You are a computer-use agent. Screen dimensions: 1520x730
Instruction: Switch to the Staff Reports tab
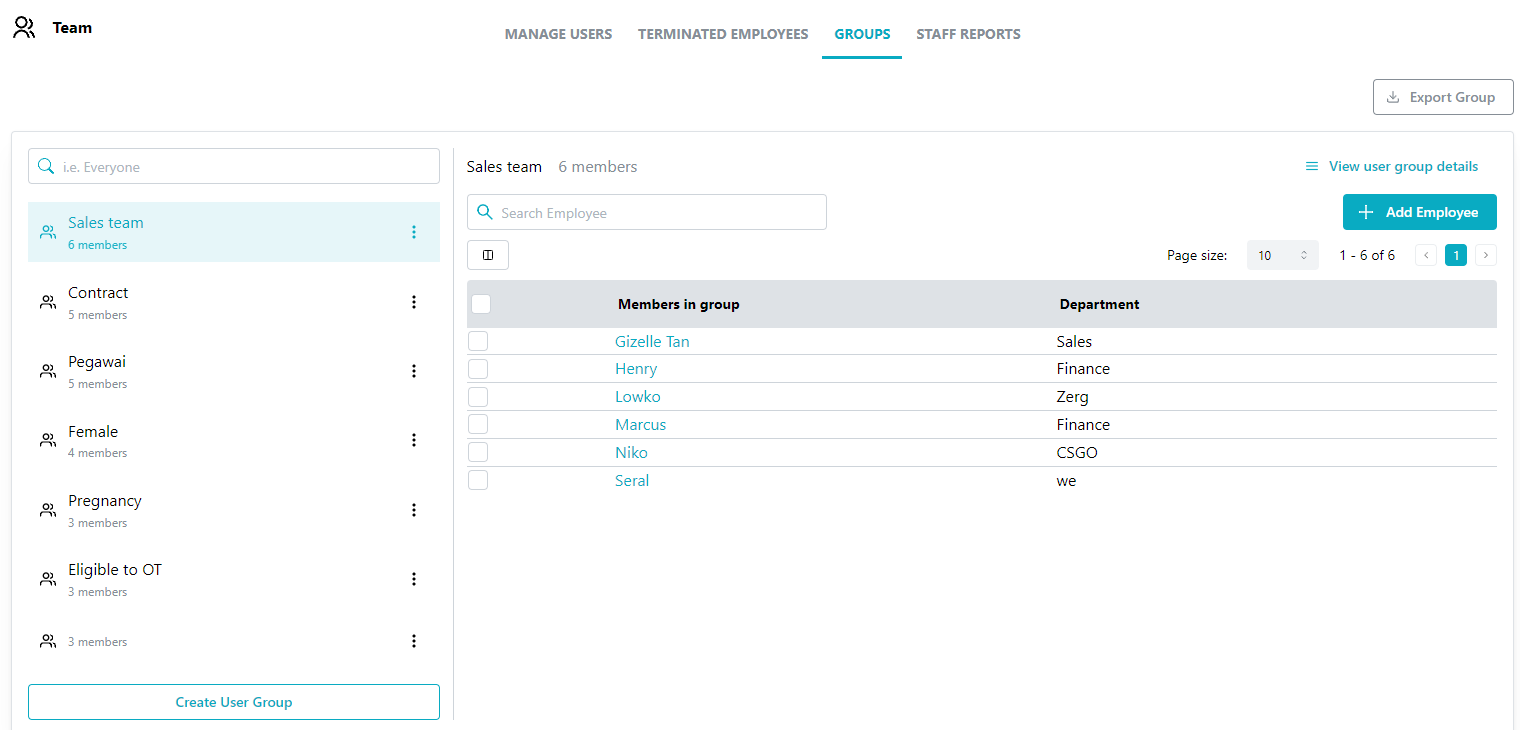pyautogui.click(x=968, y=34)
